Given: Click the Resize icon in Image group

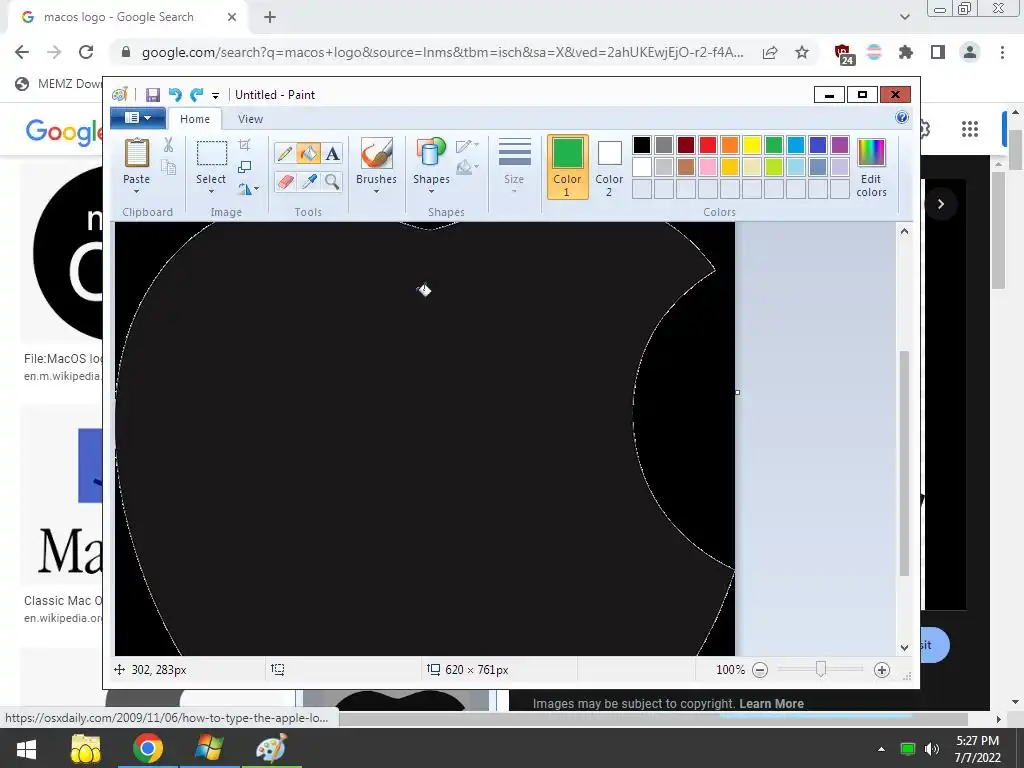Looking at the screenshot, I should 245,167.
